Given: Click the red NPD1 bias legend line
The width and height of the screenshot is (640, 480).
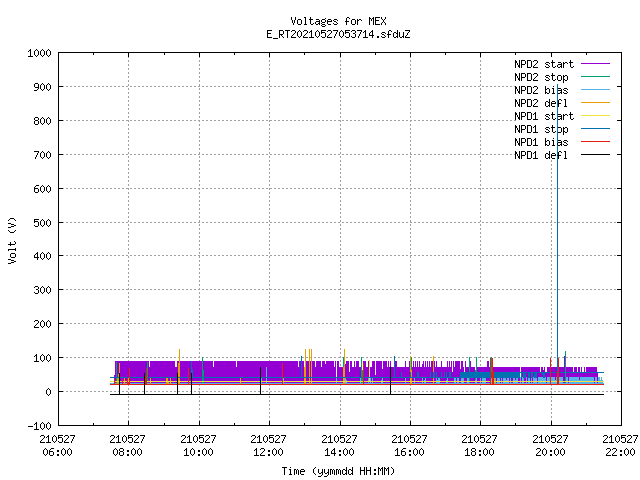Looking at the screenshot, I should pyautogui.click(x=596, y=142).
